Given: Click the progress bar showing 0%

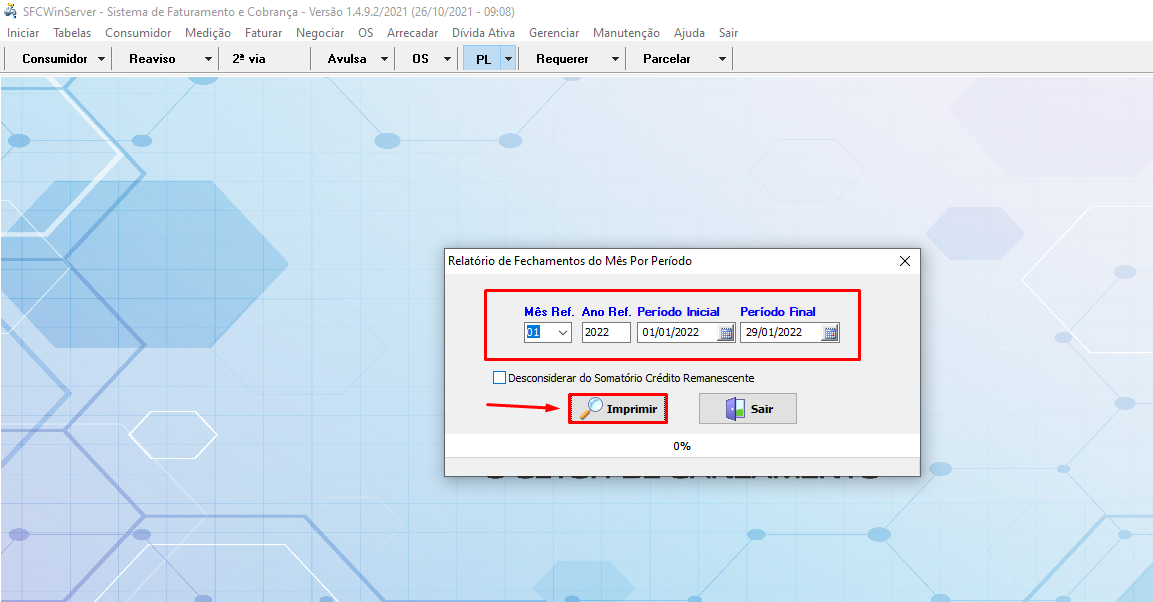Looking at the screenshot, I should [682, 446].
